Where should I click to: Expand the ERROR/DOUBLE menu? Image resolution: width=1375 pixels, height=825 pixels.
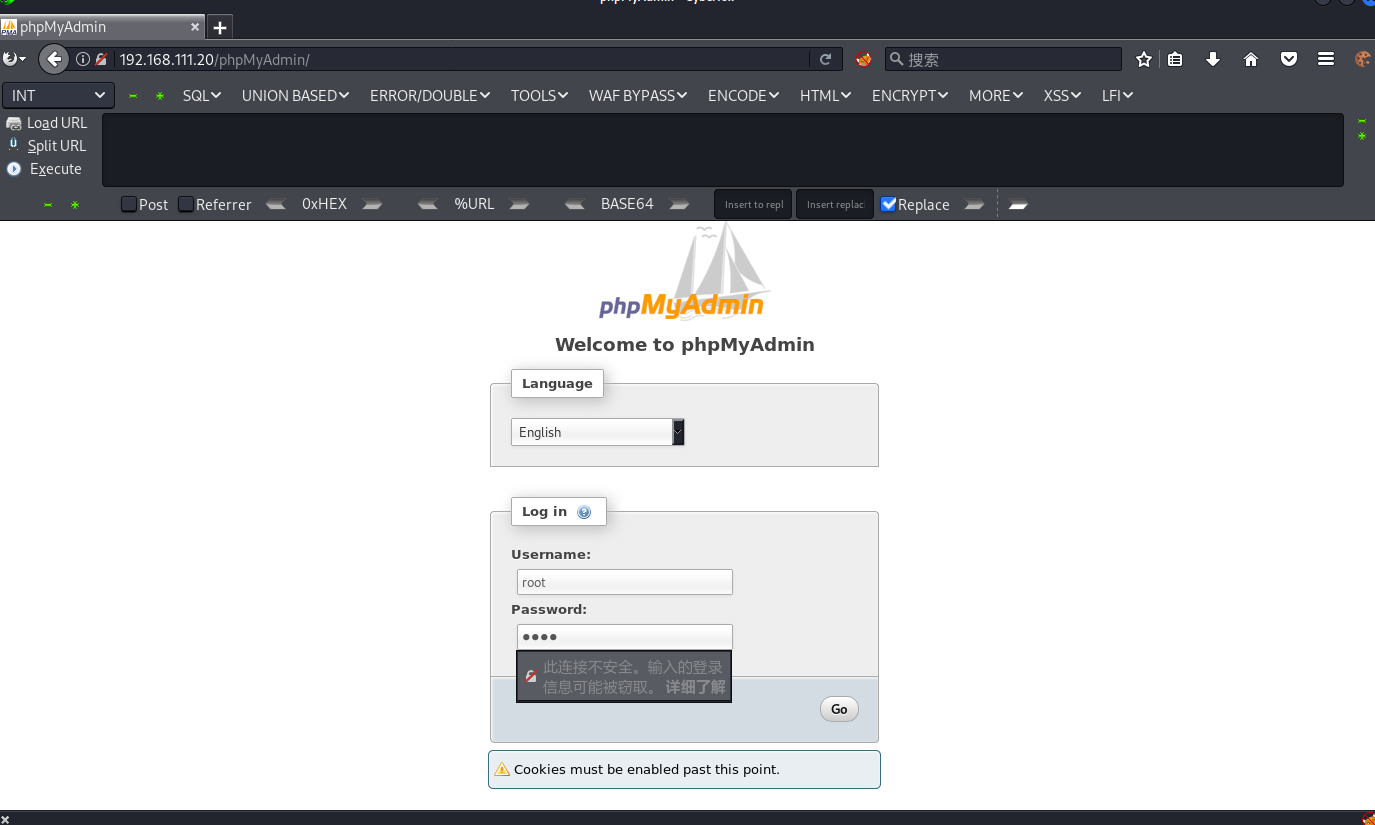430,95
